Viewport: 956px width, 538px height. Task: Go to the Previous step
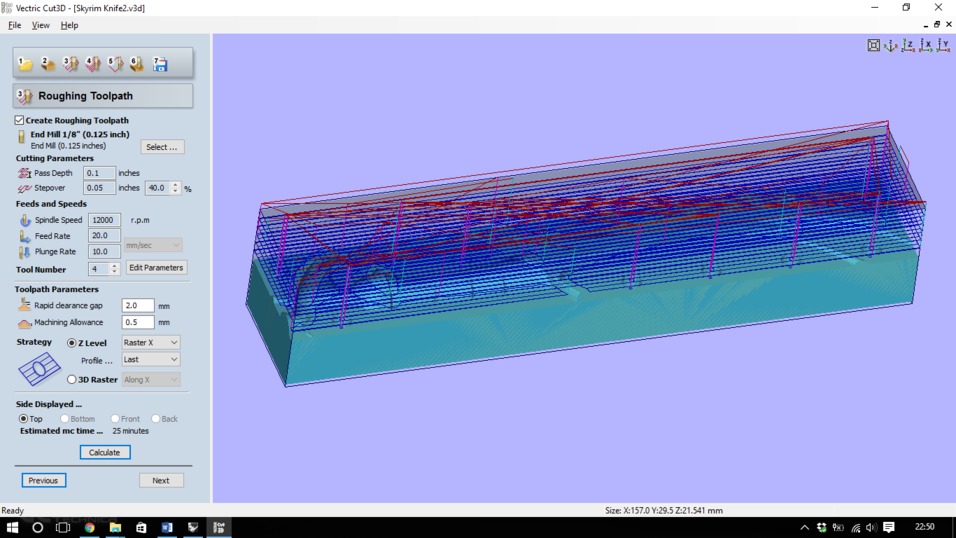tap(43, 481)
